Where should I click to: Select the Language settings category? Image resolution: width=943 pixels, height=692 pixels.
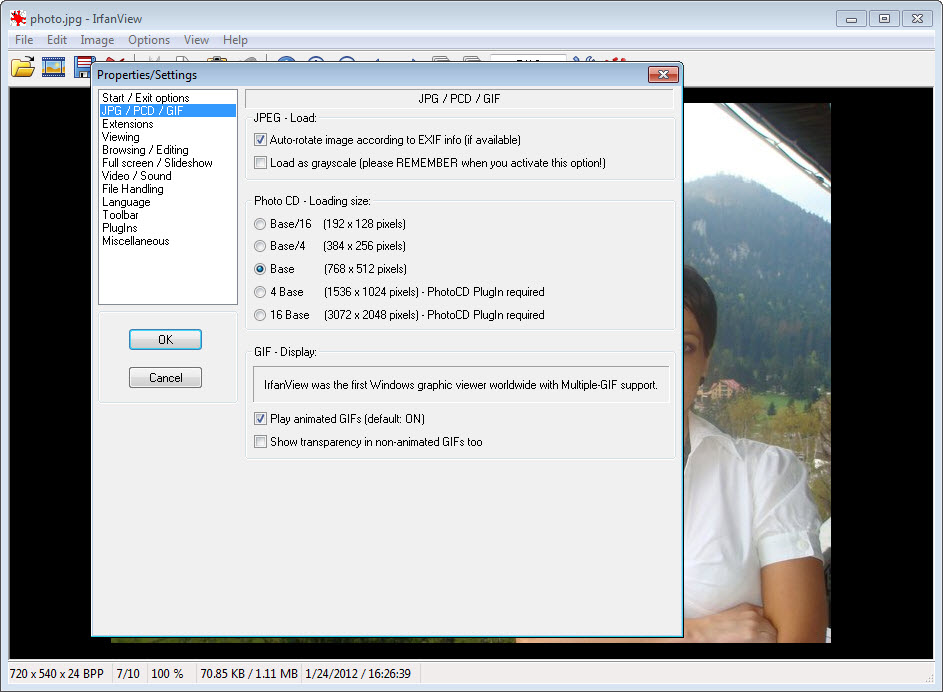(167, 202)
